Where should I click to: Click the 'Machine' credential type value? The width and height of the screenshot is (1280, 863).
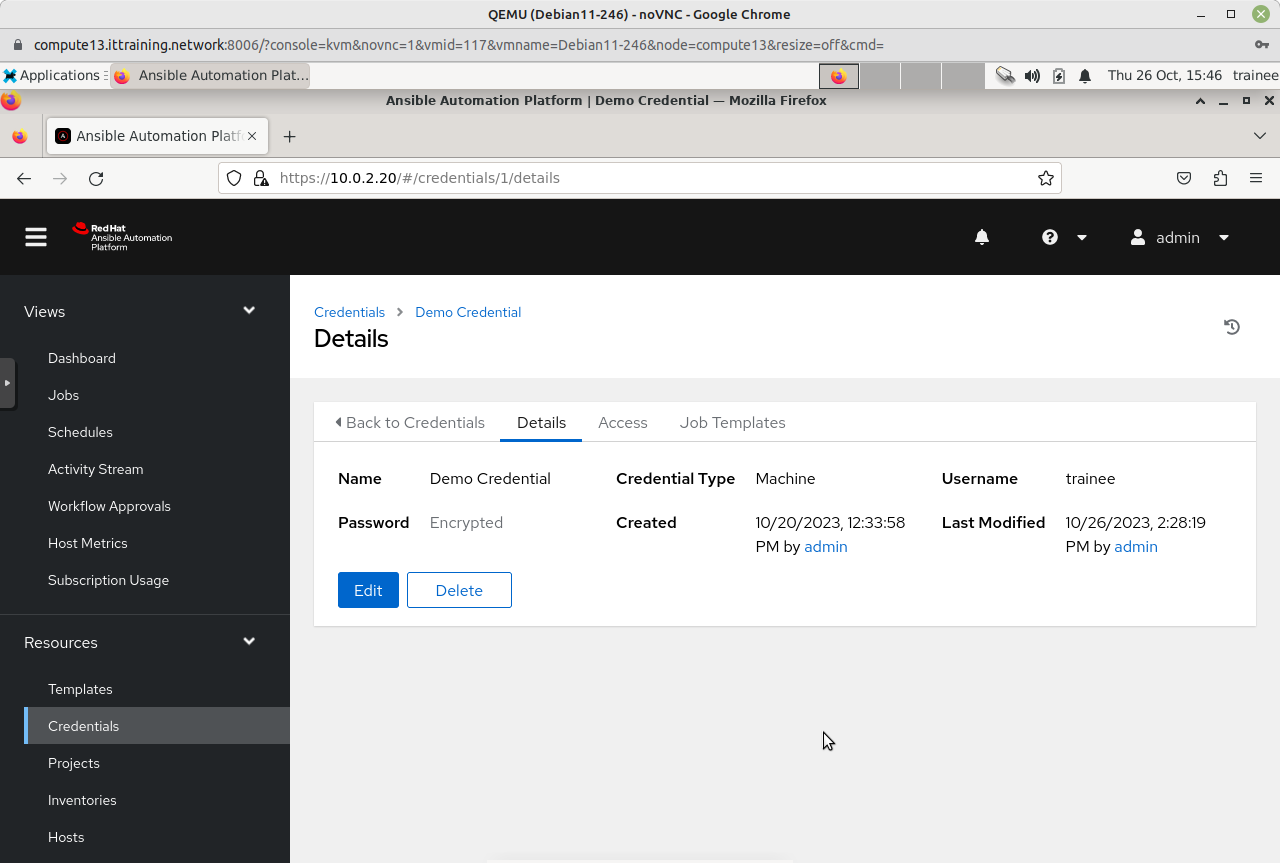(x=785, y=478)
